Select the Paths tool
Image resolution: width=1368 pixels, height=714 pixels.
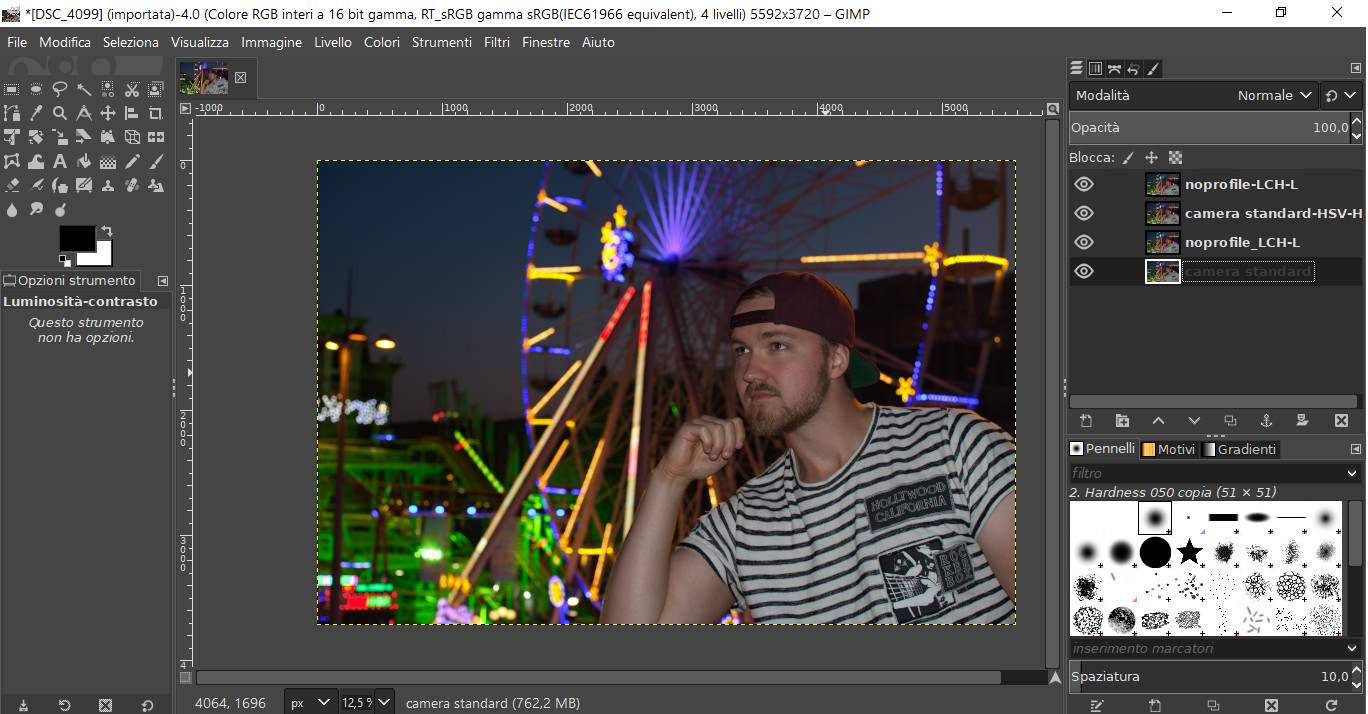click(12, 113)
